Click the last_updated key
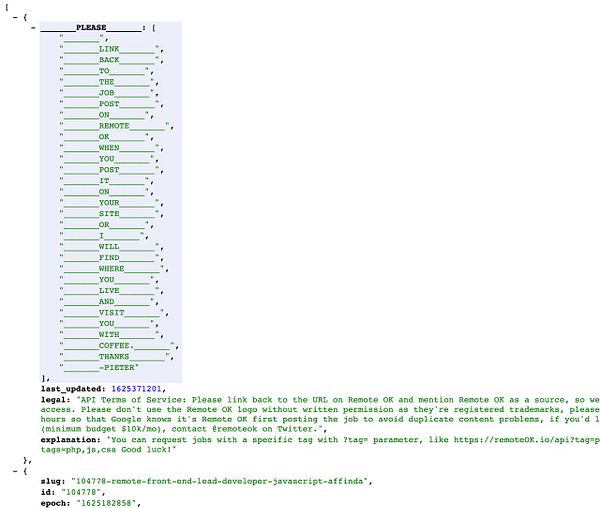The image size is (600, 508). (73, 389)
